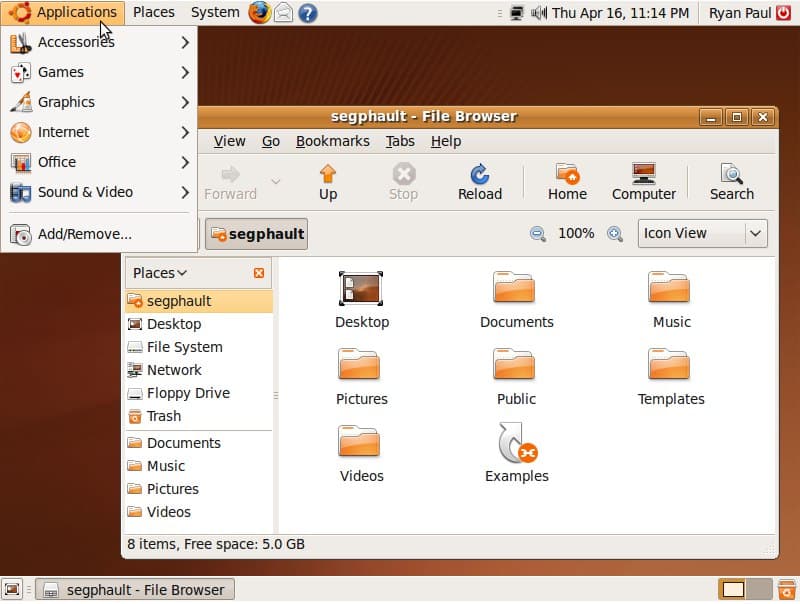
Task: Zoom out using the minus magnifier
Action: [x=538, y=234]
